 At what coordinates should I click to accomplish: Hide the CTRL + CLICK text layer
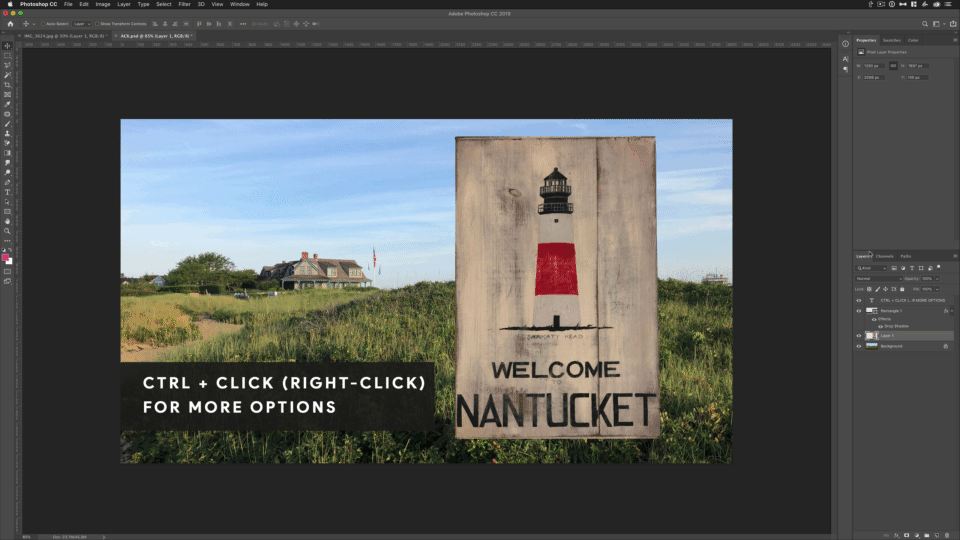(x=858, y=301)
